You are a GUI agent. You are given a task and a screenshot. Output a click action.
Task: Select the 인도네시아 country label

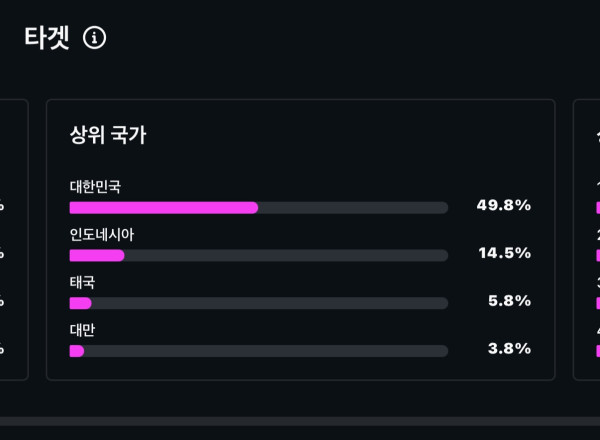pos(101,234)
